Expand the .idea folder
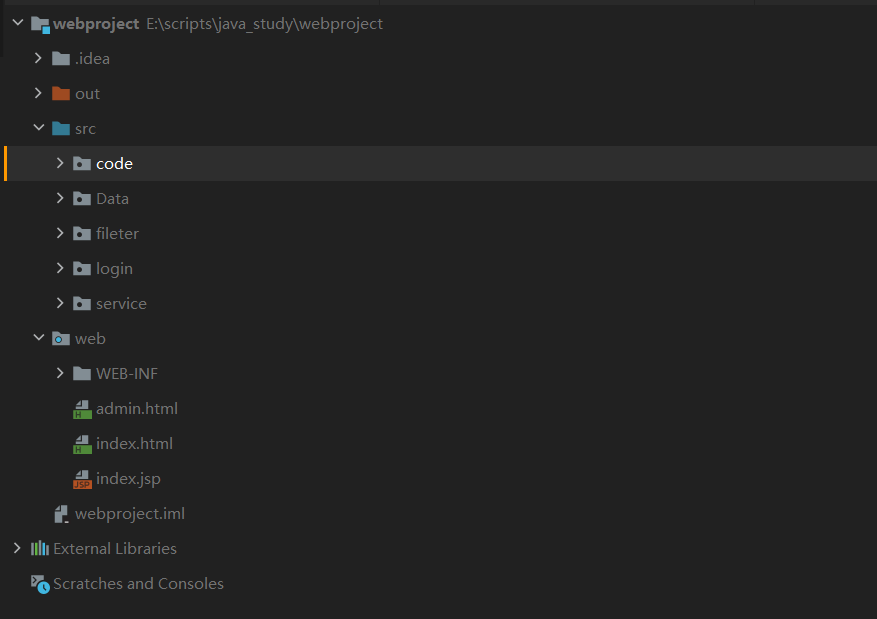The height and width of the screenshot is (619, 877). point(38,58)
